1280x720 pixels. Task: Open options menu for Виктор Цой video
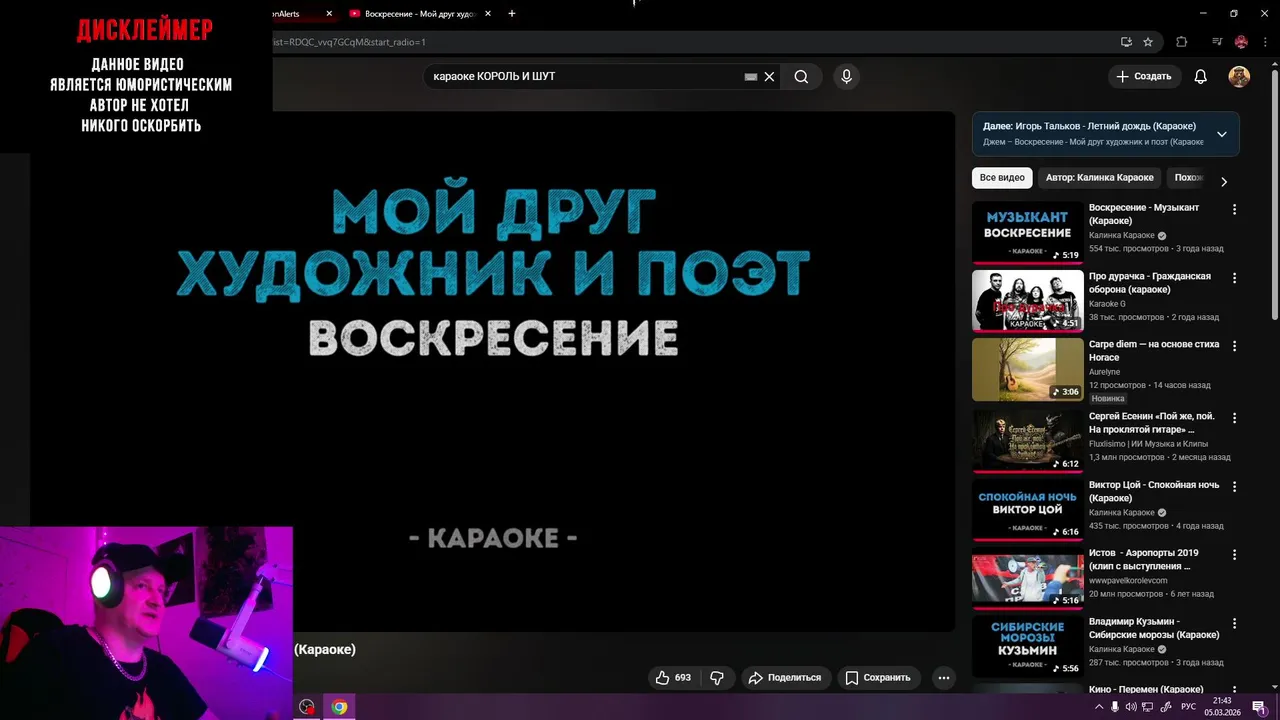[1234, 486]
